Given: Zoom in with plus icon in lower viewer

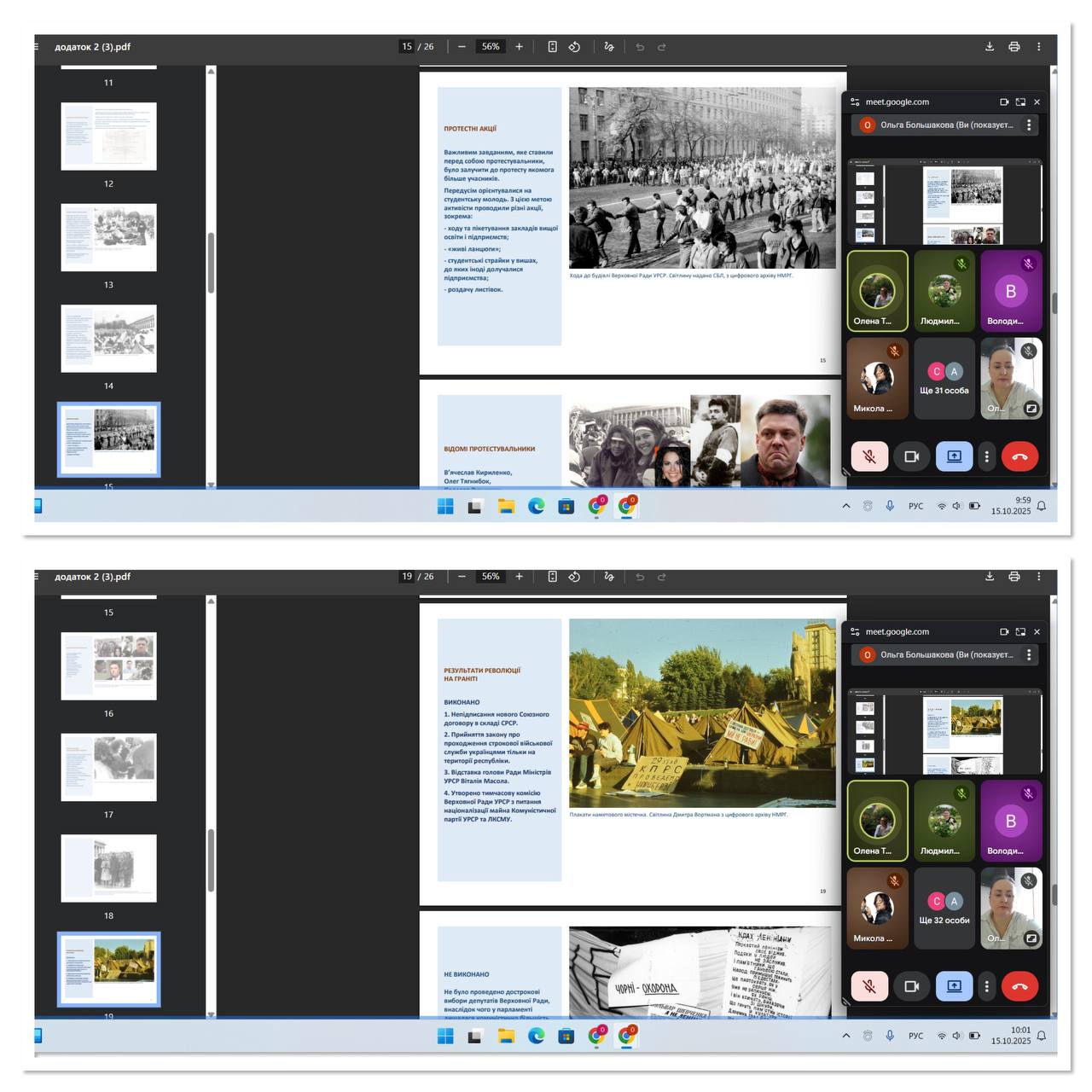Looking at the screenshot, I should (x=519, y=577).
